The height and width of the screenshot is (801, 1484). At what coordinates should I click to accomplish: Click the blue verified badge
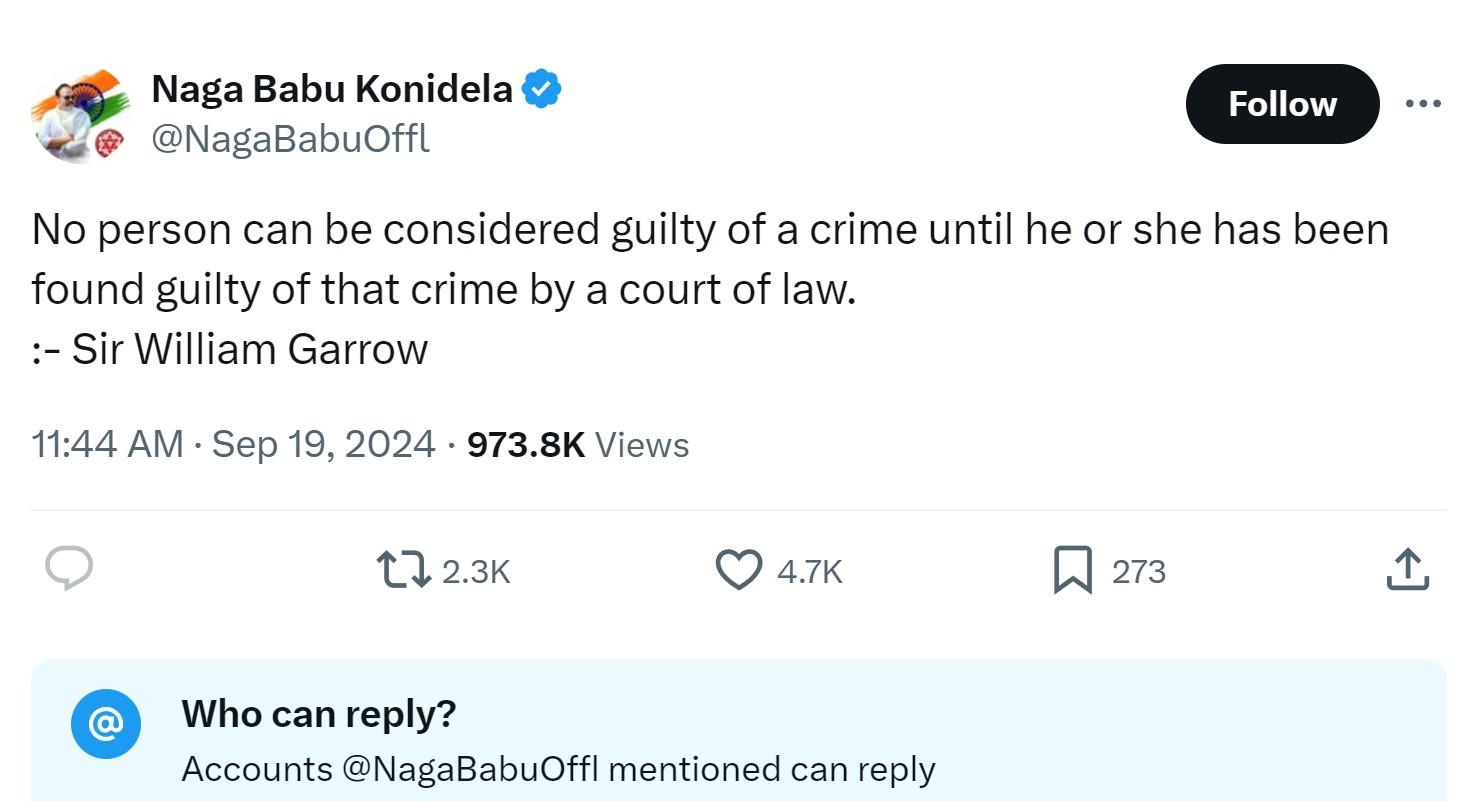[x=541, y=90]
